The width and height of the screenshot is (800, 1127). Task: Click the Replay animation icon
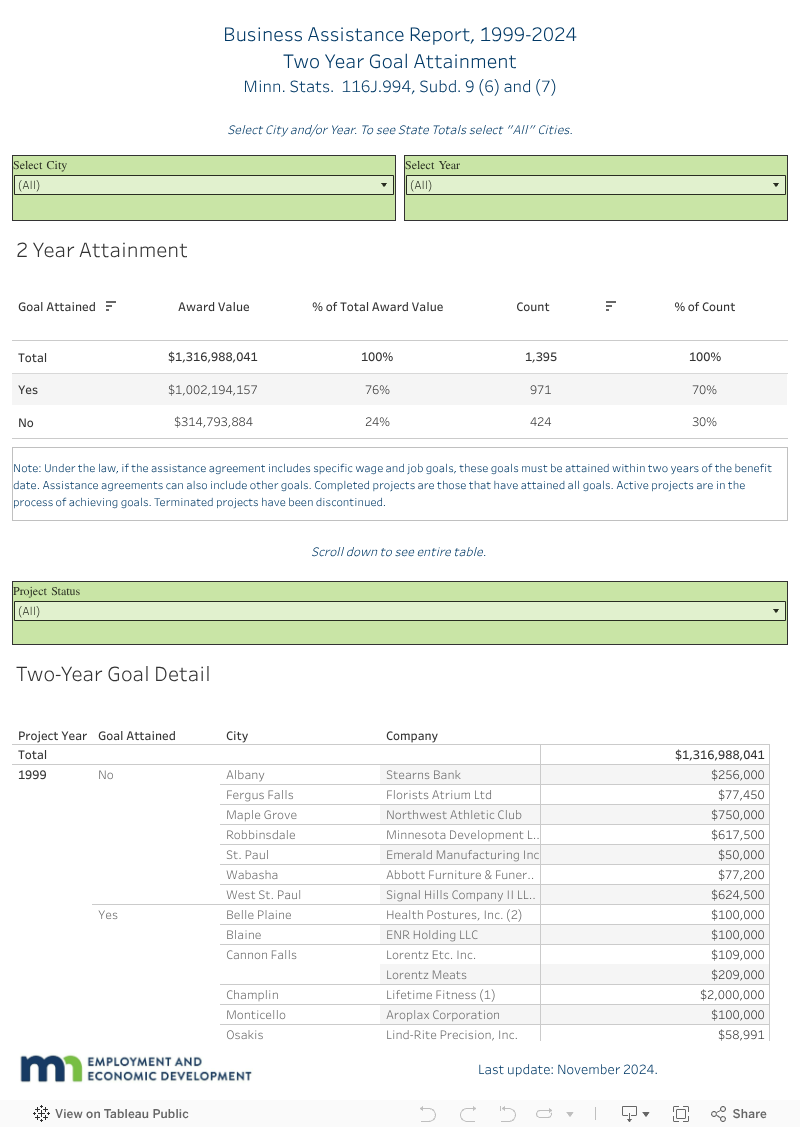click(545, 1114)
